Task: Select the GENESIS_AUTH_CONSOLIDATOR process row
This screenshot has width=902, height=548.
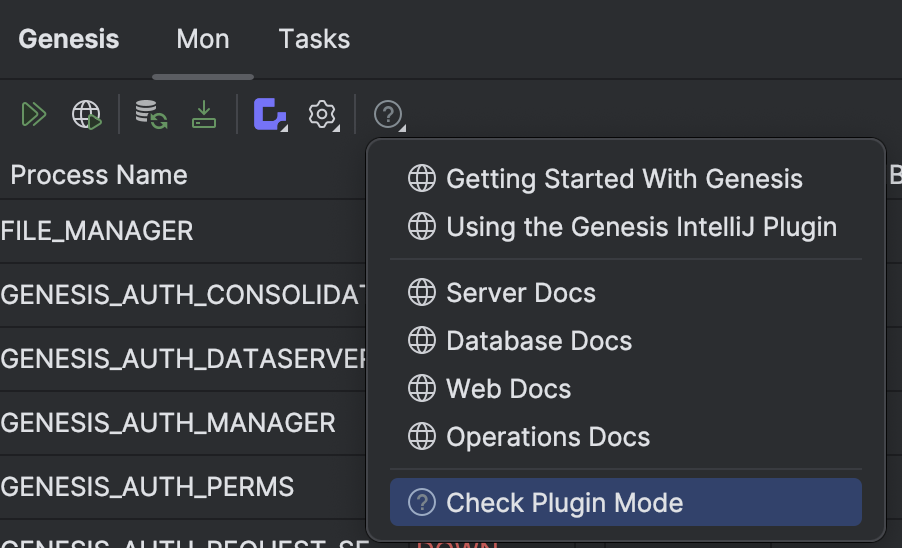Action: click(x=183, y=295)
